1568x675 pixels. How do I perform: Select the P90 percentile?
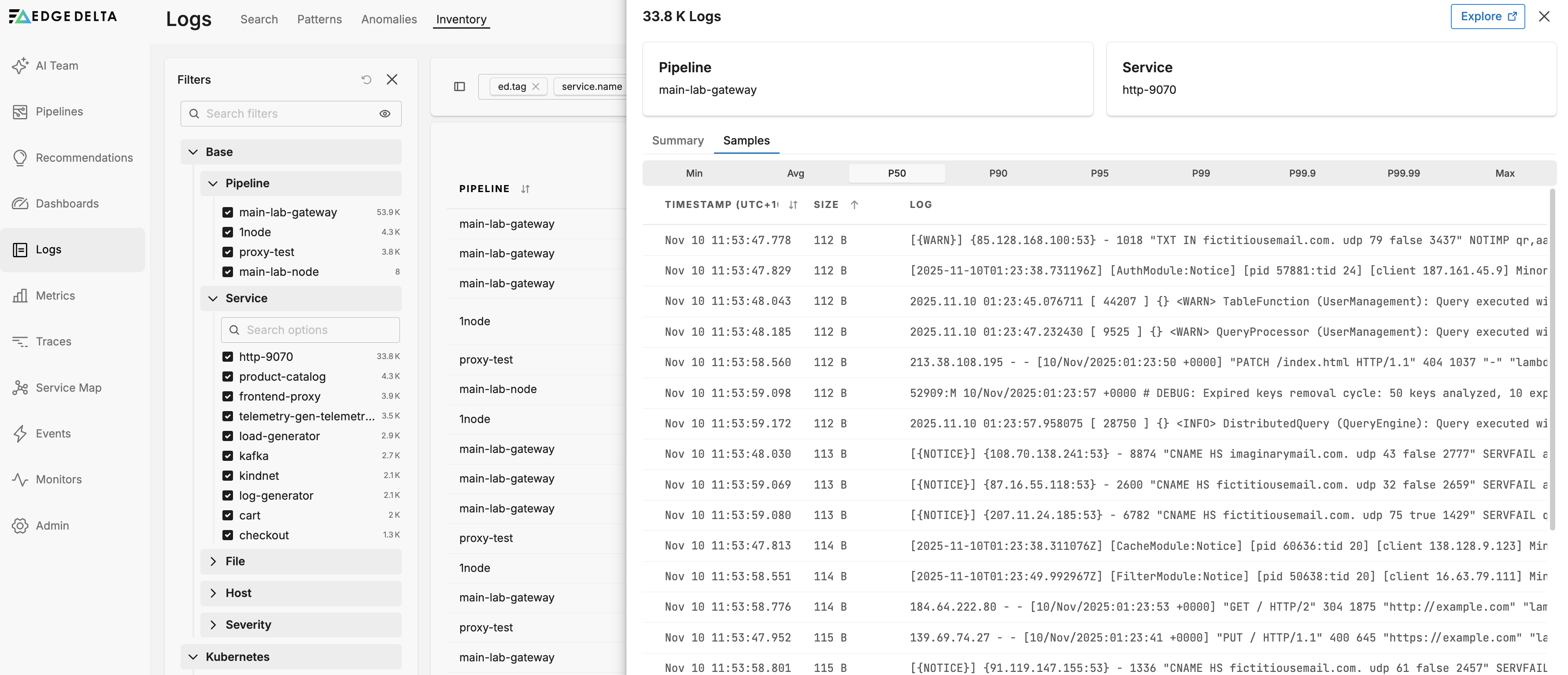click(998, 173)
